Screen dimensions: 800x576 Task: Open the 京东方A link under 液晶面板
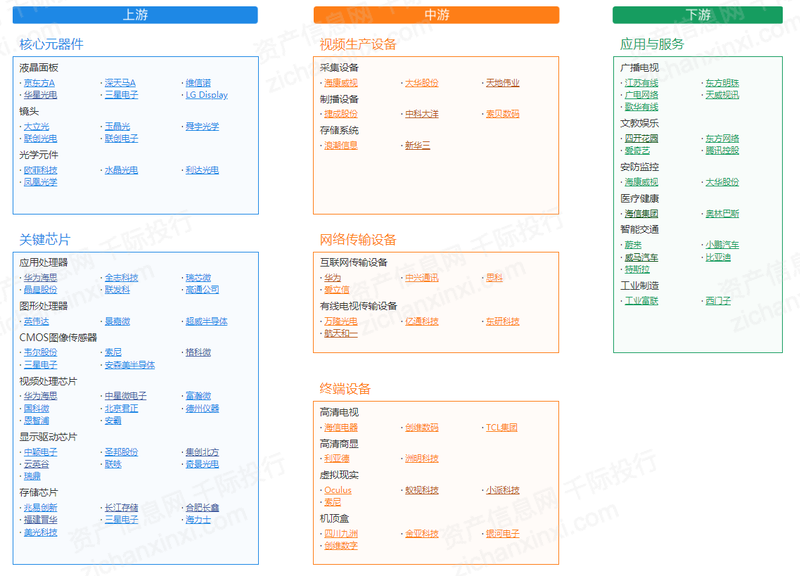(x=39, y=83)
